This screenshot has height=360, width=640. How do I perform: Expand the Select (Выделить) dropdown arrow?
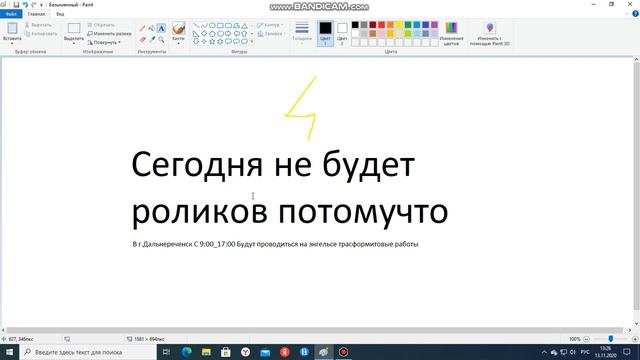click(x=74, y=43)
